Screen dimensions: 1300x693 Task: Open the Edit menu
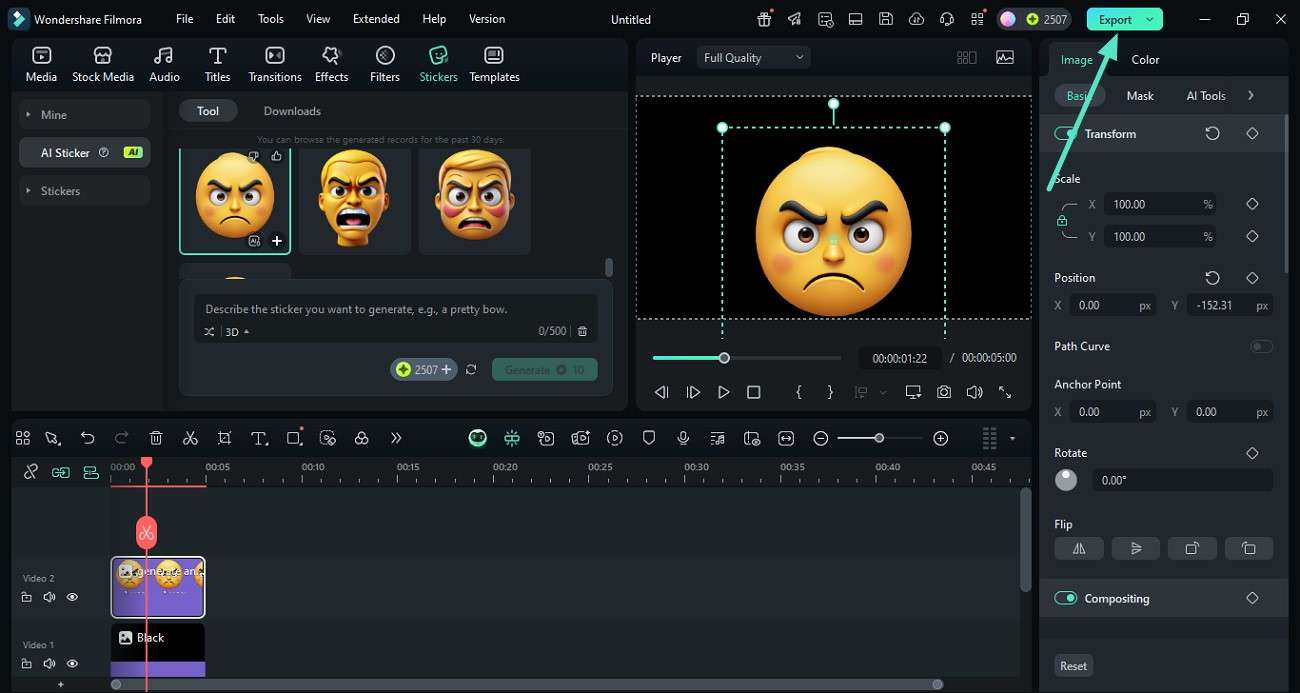click(x=226, y=19)
